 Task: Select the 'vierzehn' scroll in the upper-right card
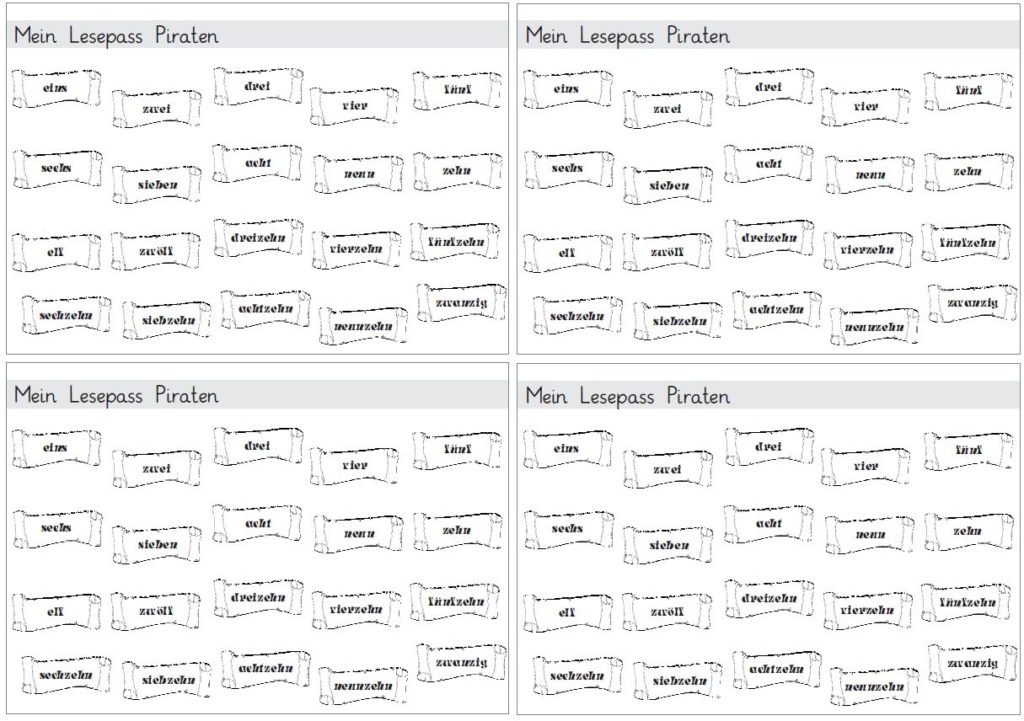click(868, 249)
